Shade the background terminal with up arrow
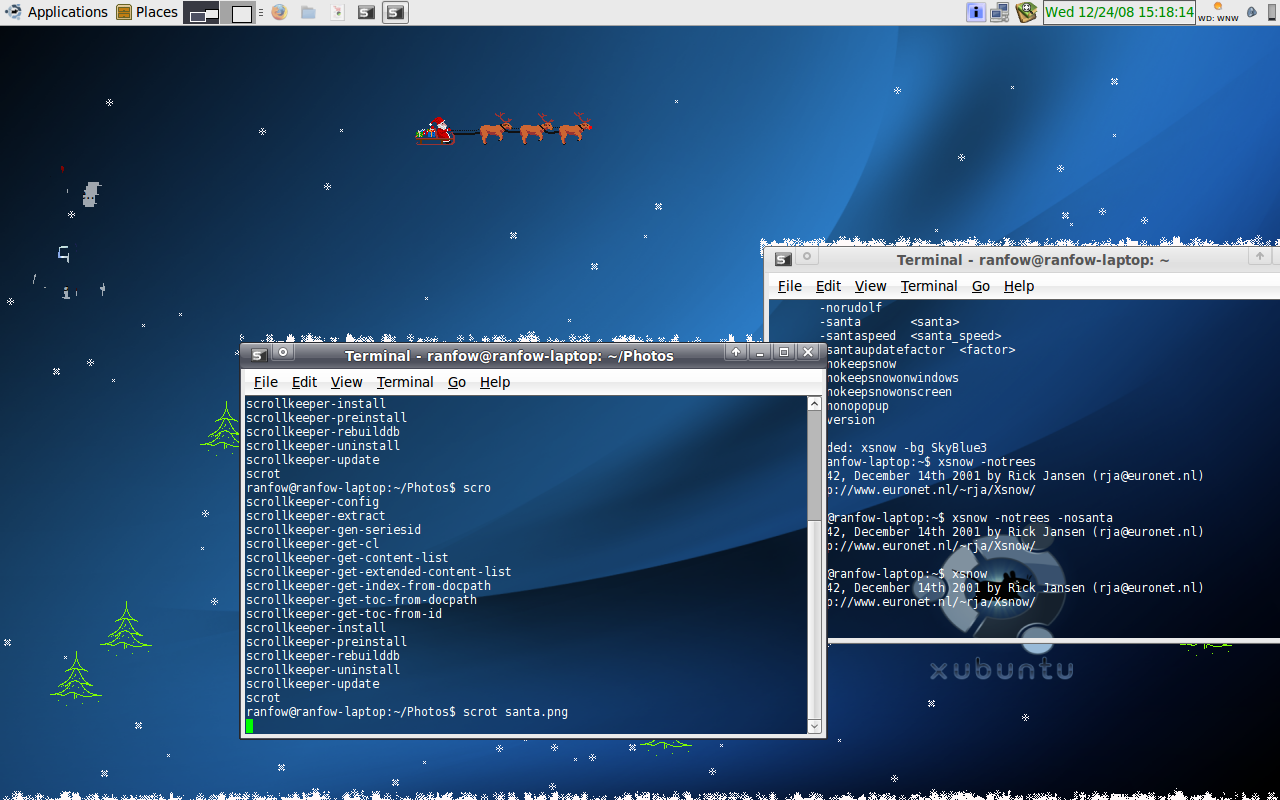Viewport: 1280px width, 800px height. pos(1260,257)
